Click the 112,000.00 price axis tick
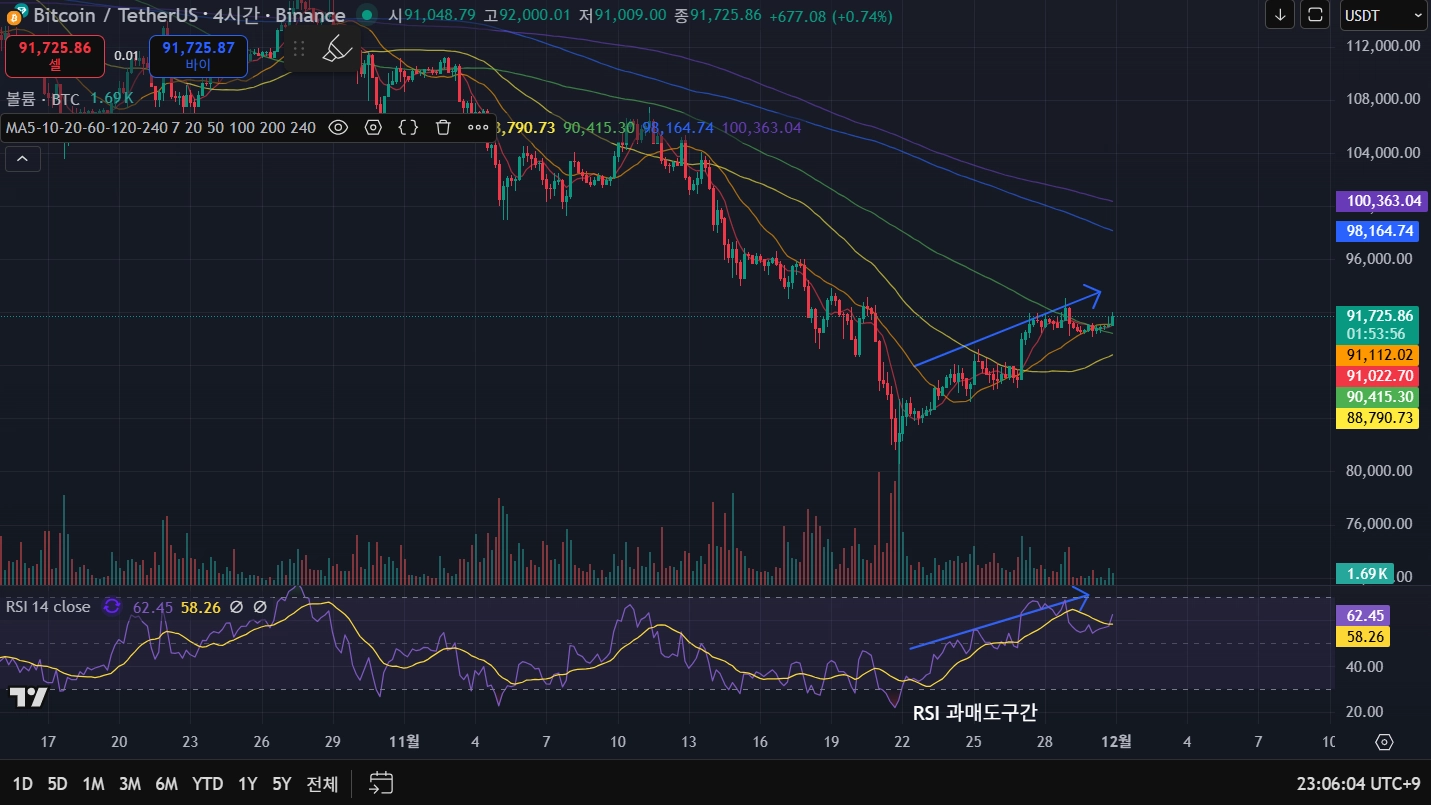 [x=1382, y=46]
